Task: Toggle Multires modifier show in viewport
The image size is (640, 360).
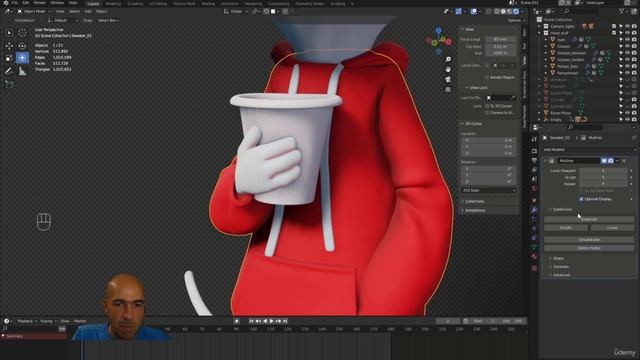Action: [x=604, y=161]
